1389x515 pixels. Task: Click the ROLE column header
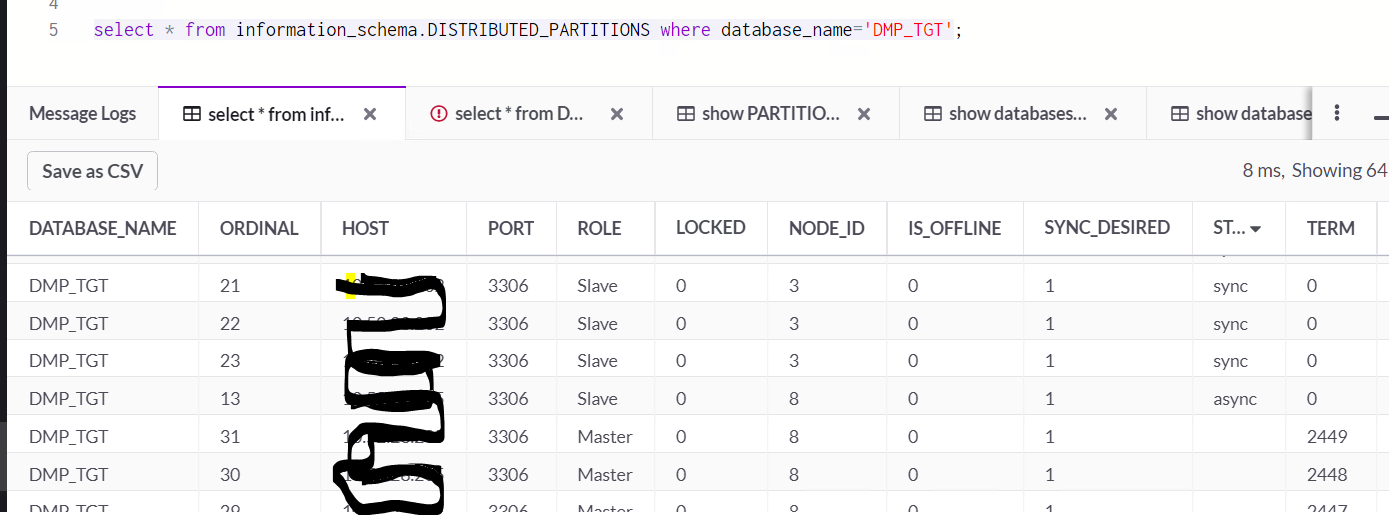pyautogui.click(x=599, y=228)
